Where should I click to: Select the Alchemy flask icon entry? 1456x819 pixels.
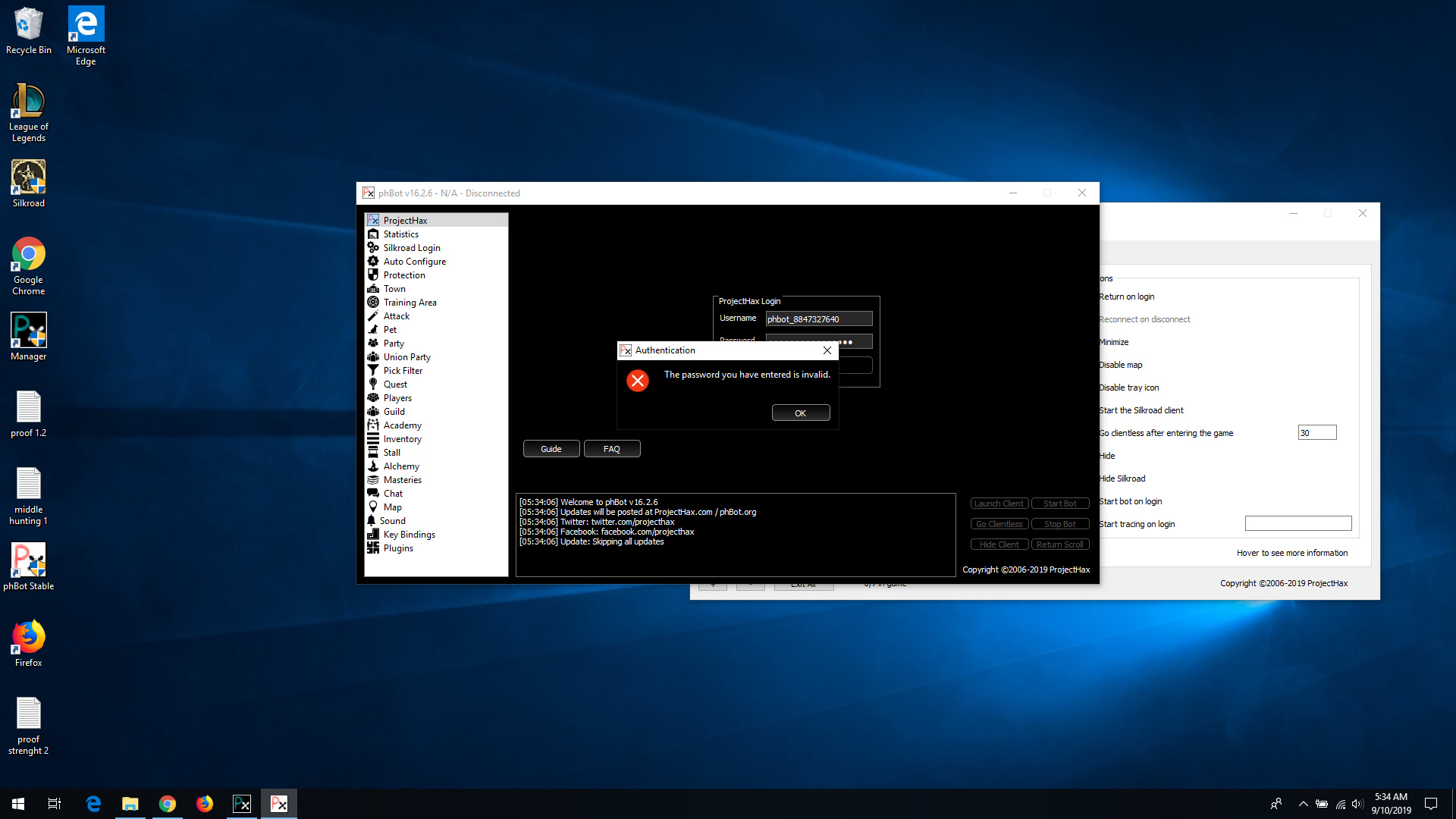[x=373, y=466]
